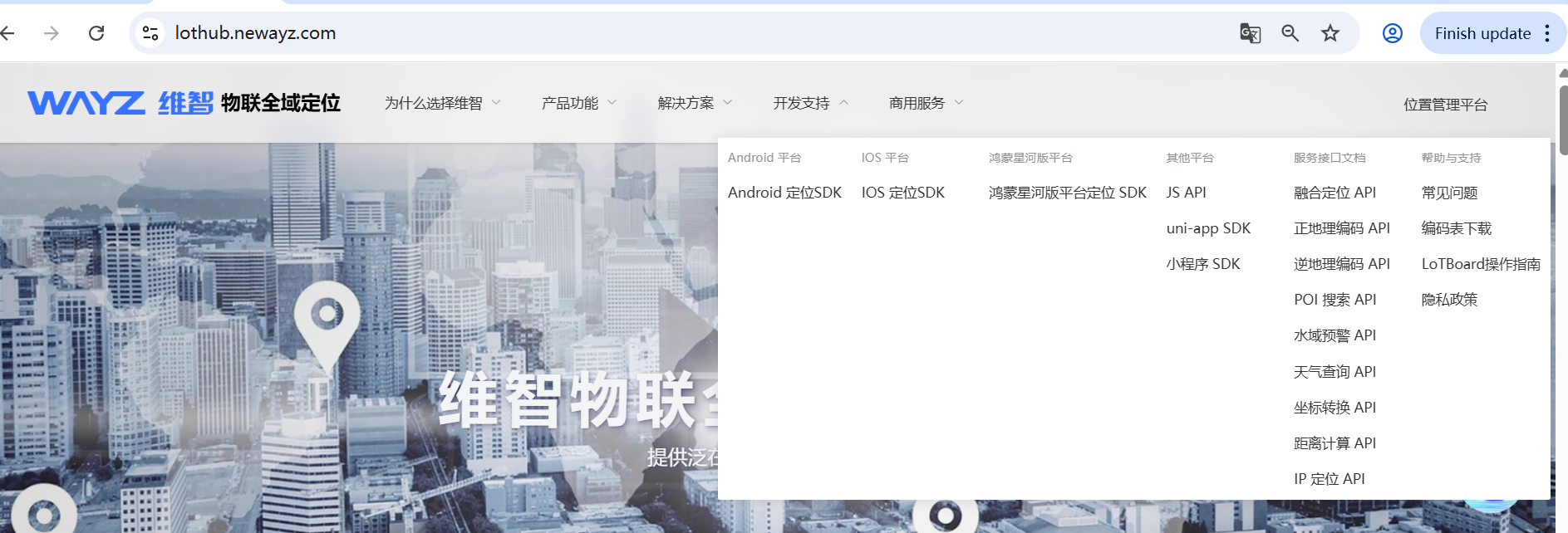Go to 位置管理平台 link

[x=1446, y=105]
